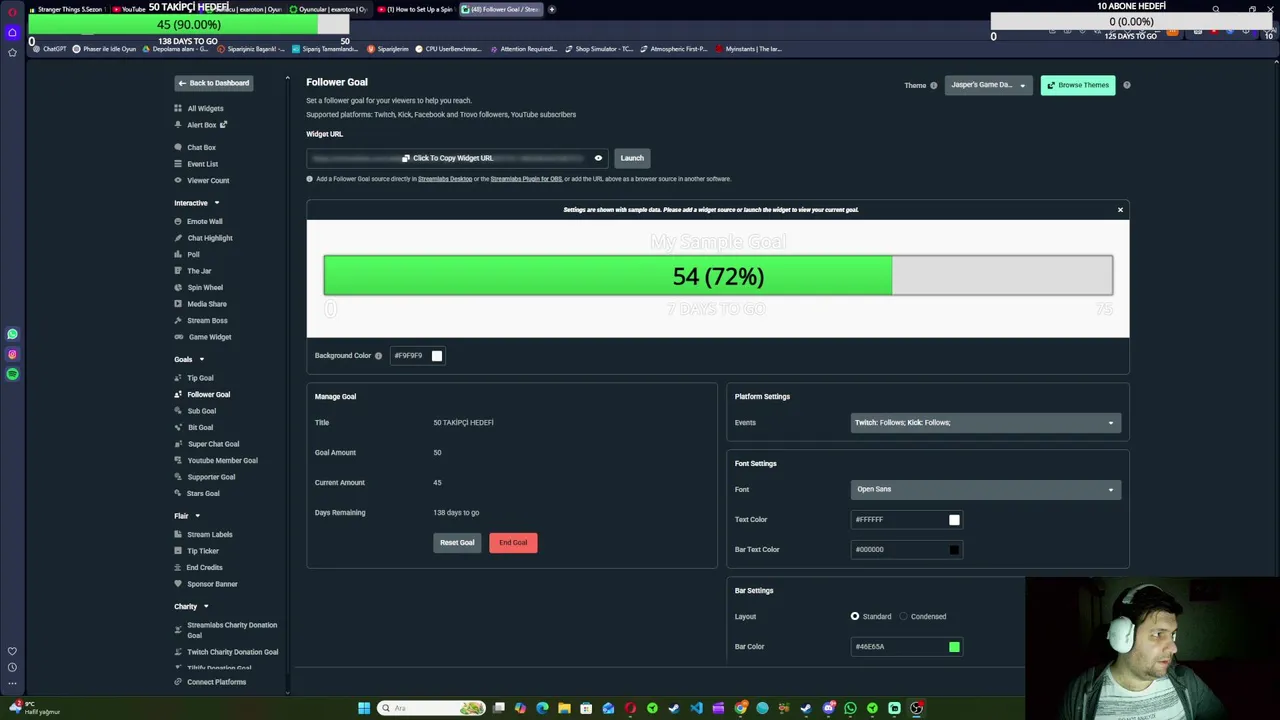
Task: Open the Spin Wheel widget icon
Action: (x=178, y=287)
